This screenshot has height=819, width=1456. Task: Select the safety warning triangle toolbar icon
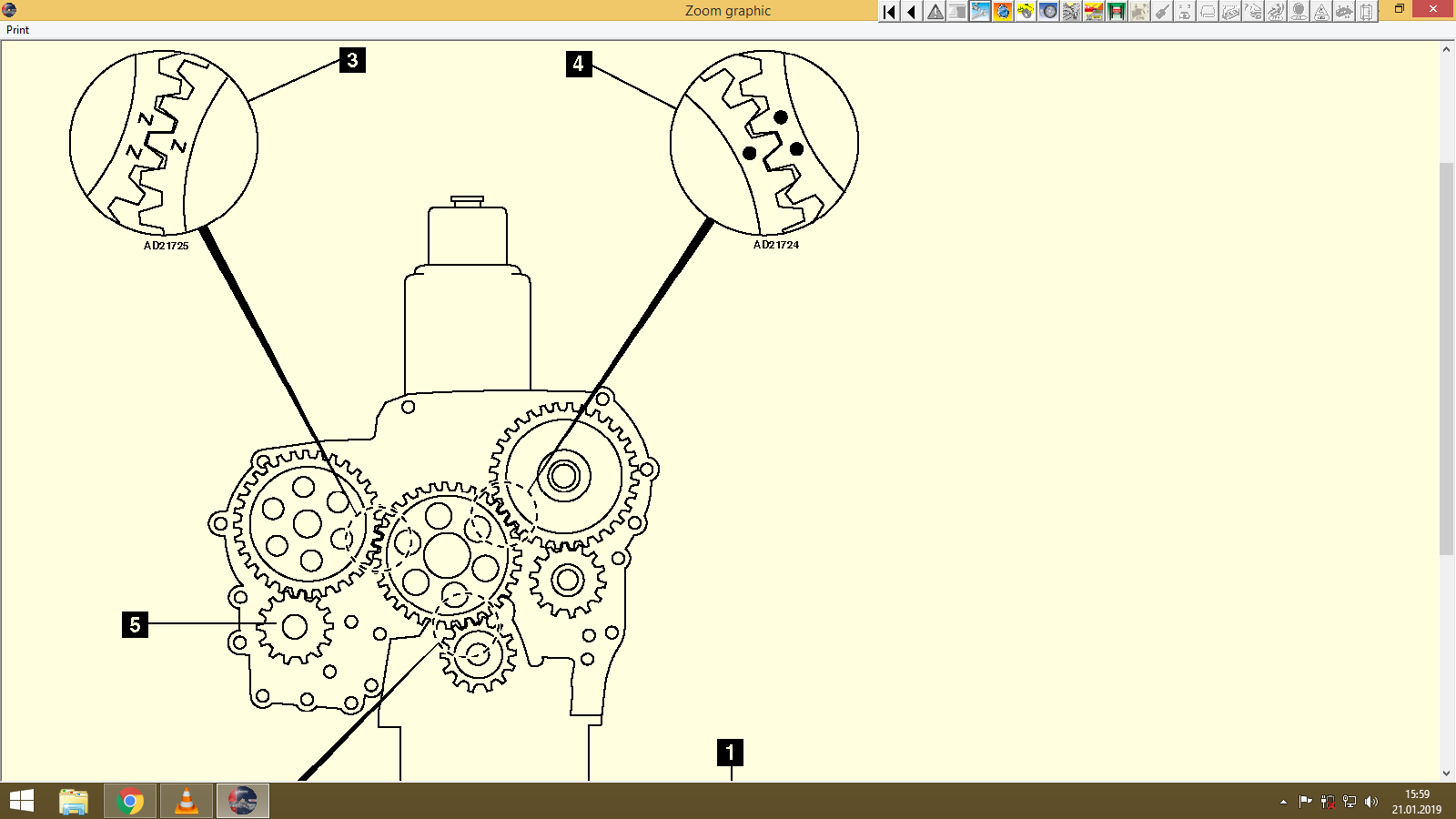(935, 12)
